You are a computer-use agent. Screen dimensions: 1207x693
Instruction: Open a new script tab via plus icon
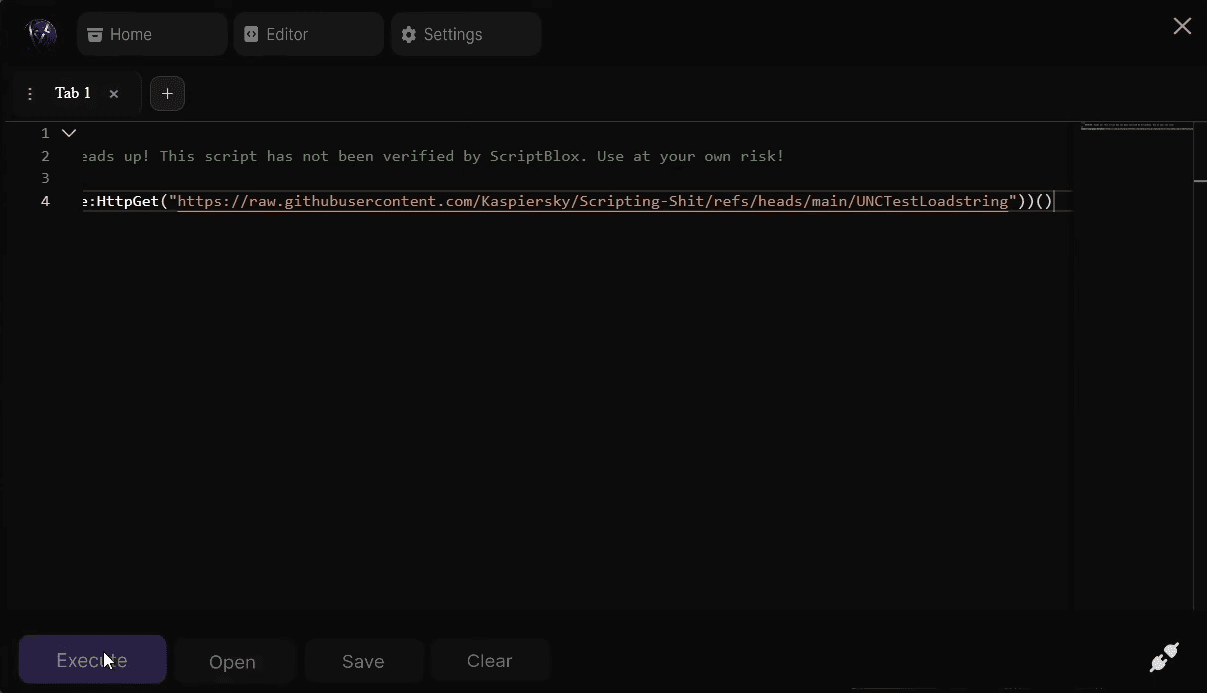[x=167, y=93]
